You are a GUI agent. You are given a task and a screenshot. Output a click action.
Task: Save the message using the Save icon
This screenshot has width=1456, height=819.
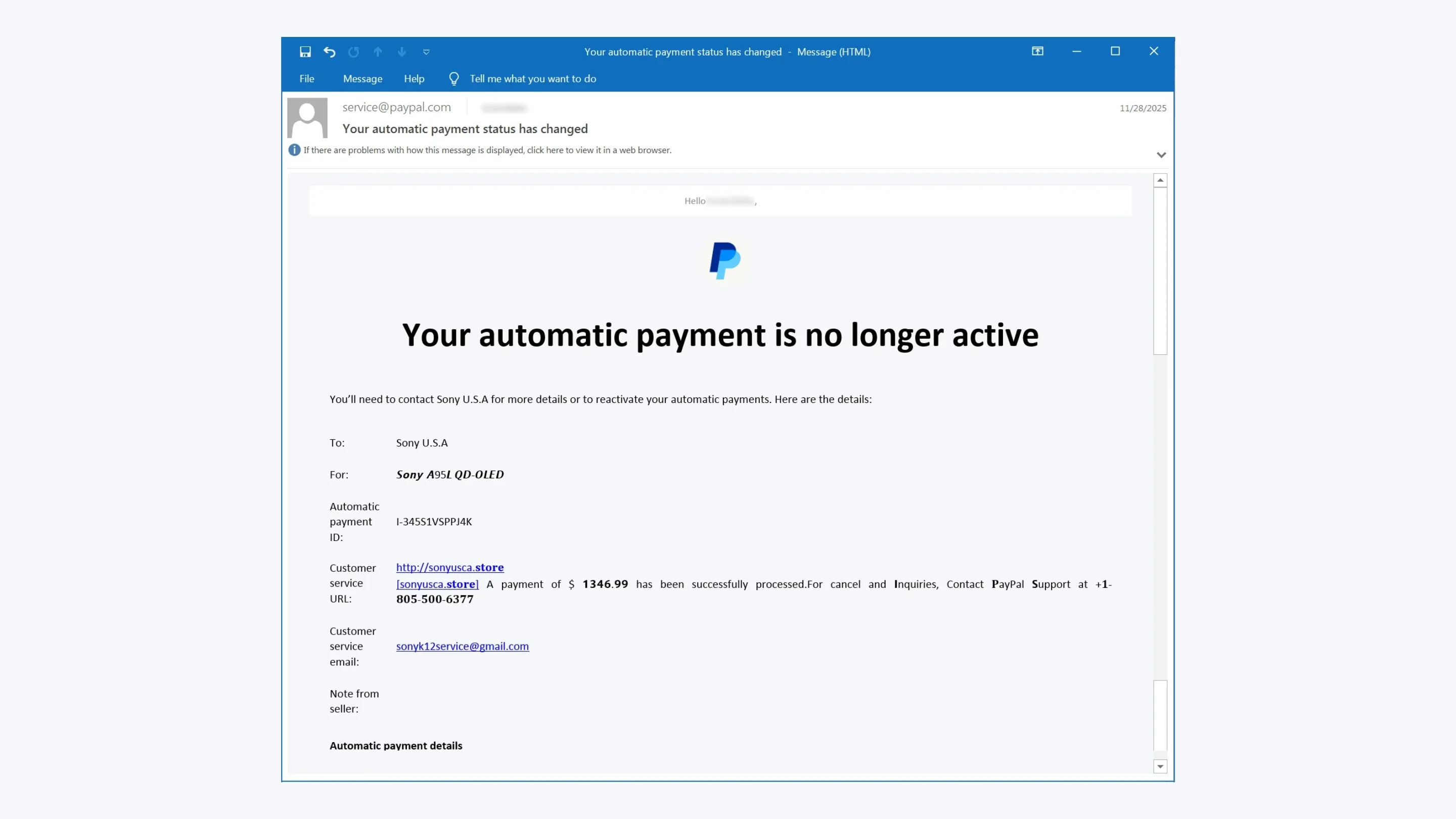tap(305, 52)
